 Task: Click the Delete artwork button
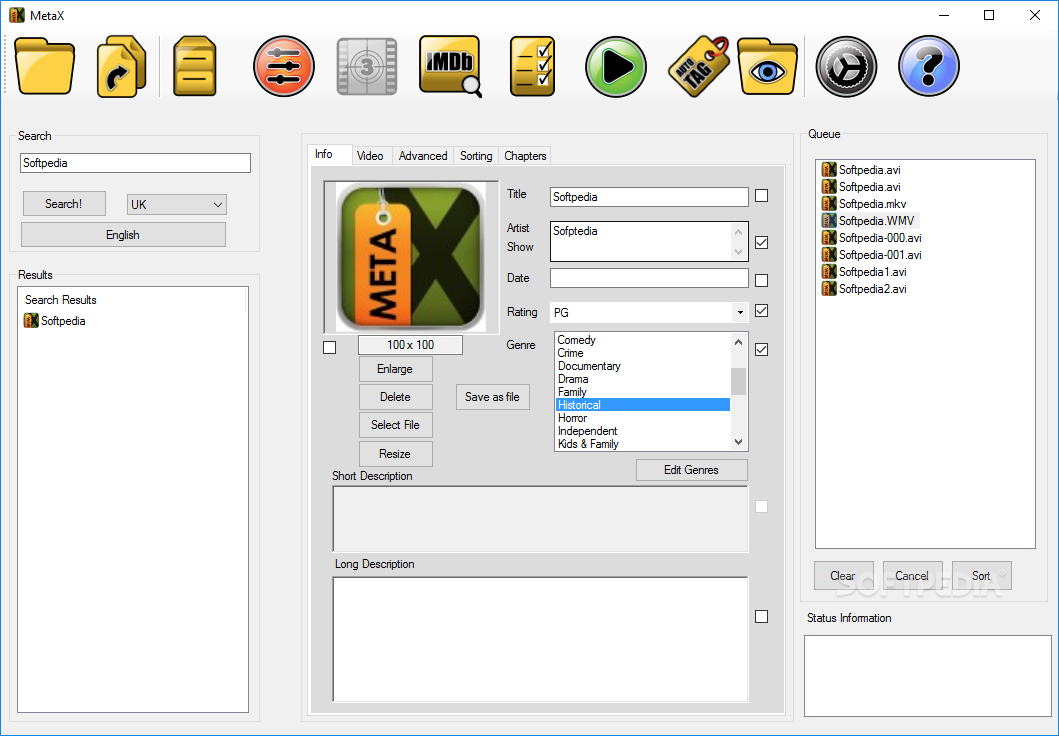[395, 397]
